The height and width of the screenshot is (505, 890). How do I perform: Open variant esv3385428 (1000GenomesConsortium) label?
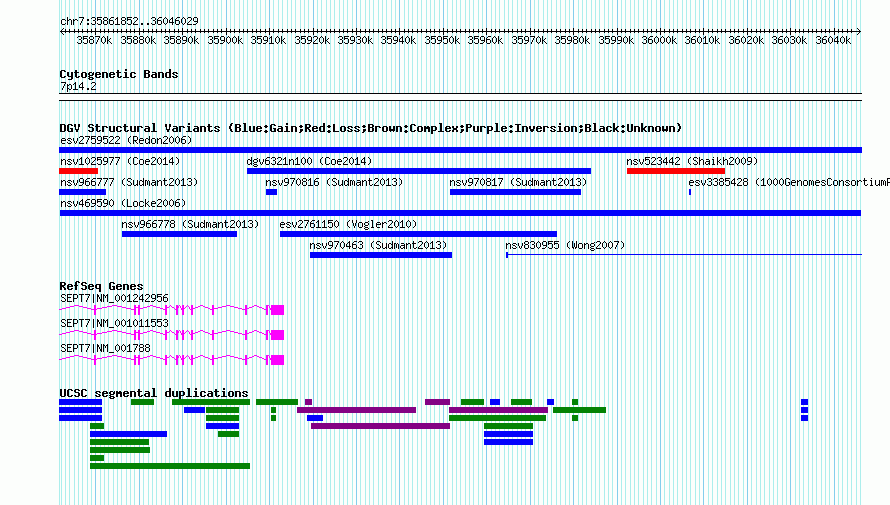[789, 182]
